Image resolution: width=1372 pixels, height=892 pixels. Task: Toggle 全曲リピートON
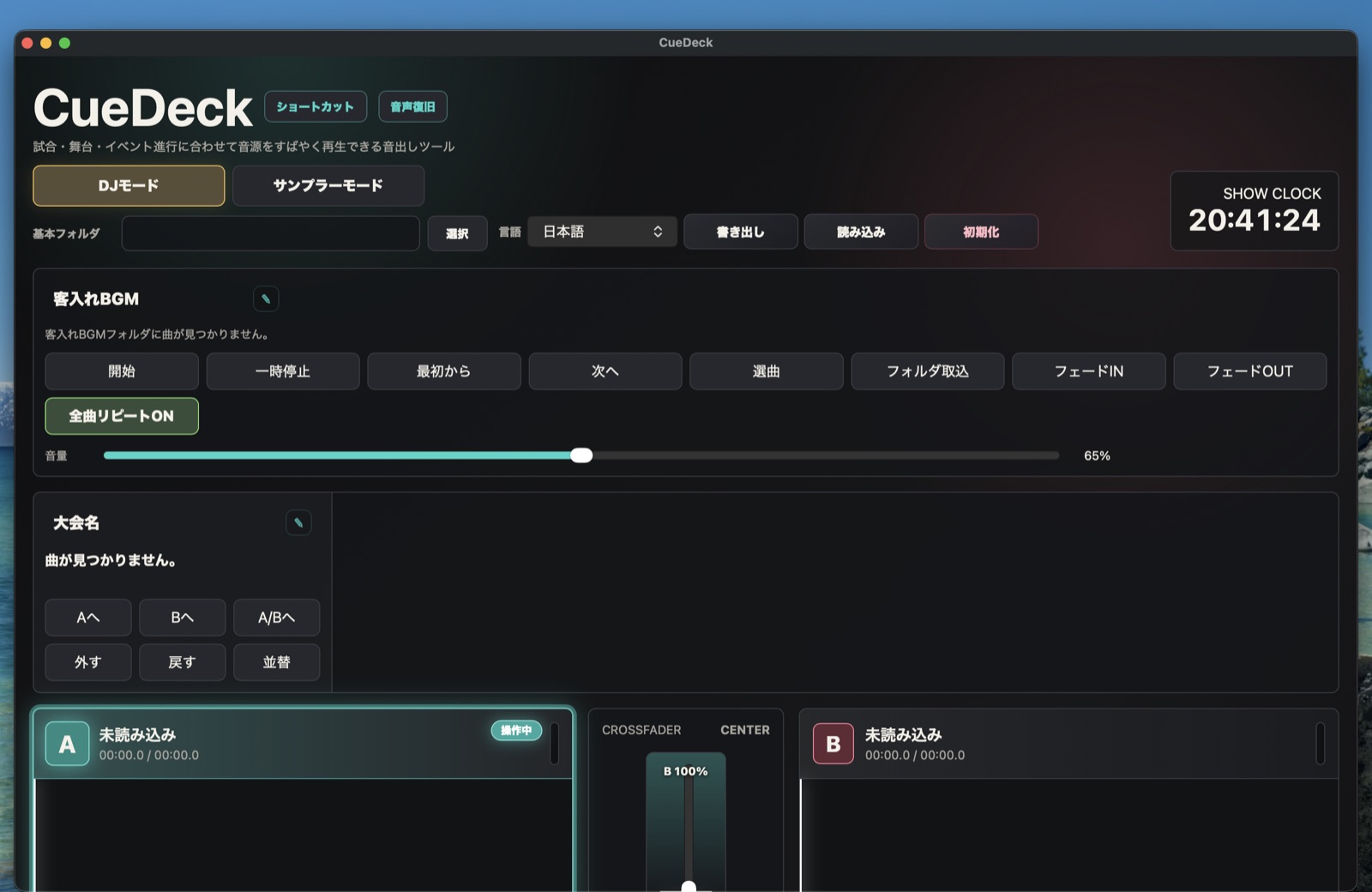pos(122,416)
